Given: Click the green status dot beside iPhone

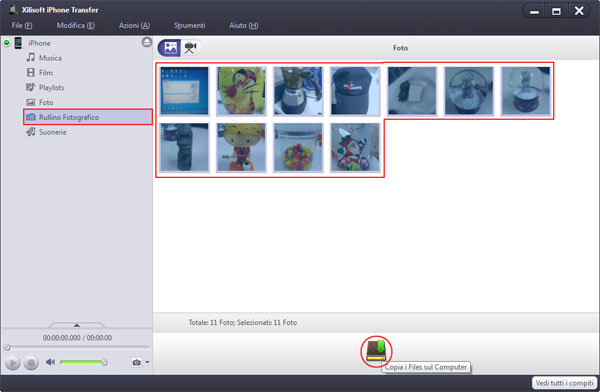Looking at the screenshot, I should point(7,42).
